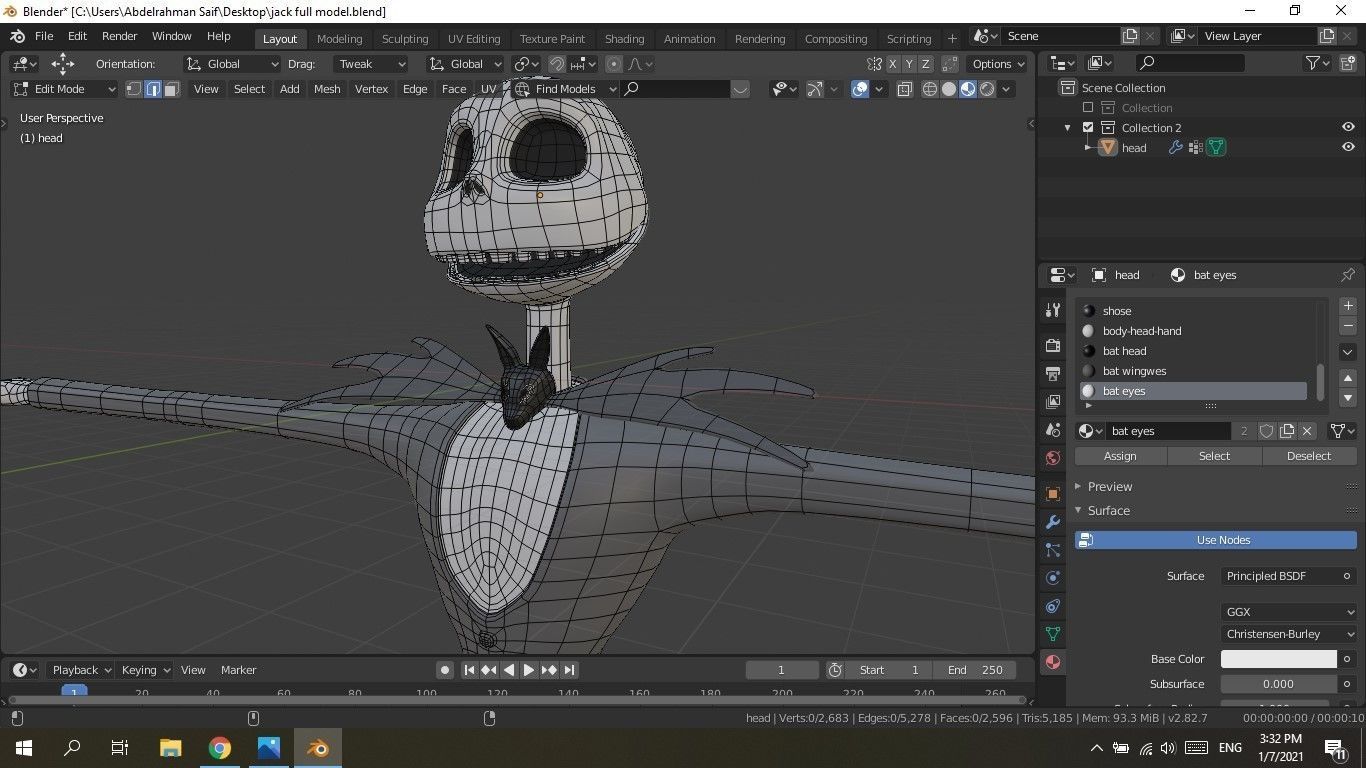Open Object properties tab
Viewport: 1366px width, 768px height.
click(x=1052, y=494)
